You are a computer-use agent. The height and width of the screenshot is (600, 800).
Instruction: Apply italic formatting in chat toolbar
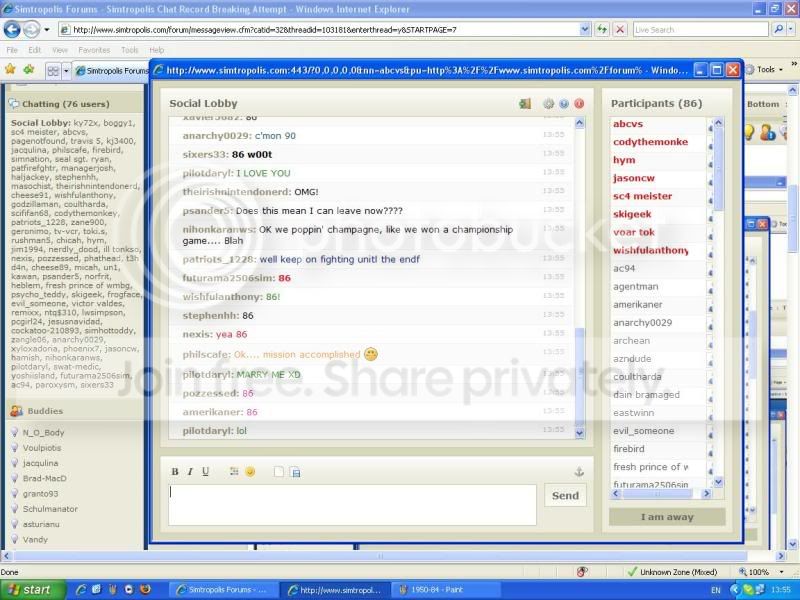pyautogui.click(x=190, y=471)
